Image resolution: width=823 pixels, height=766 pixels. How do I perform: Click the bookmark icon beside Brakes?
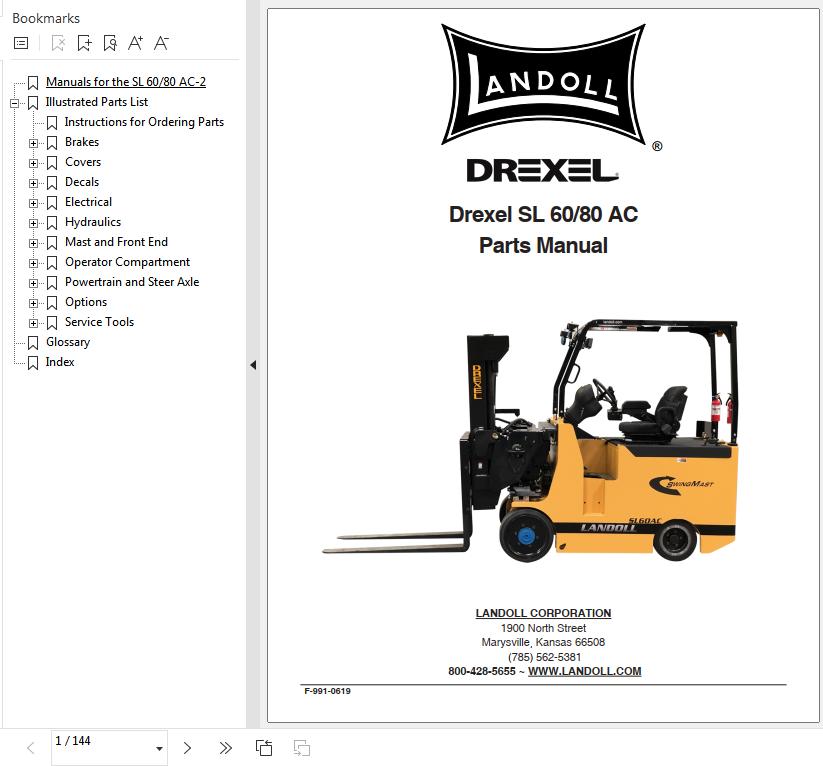coord(52,143)
